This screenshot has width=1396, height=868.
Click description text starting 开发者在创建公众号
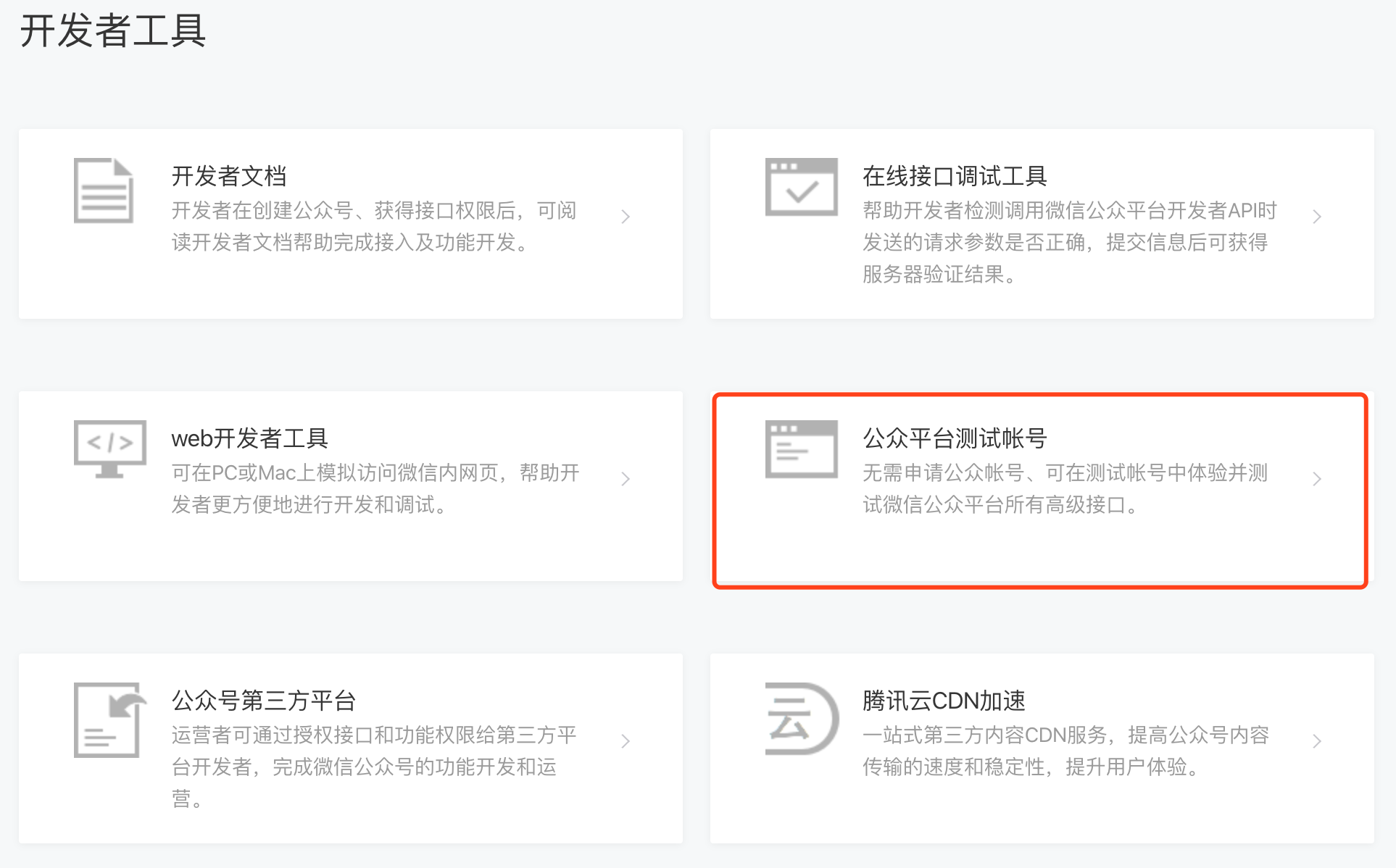pyautogui.click(x=374, y=226)
